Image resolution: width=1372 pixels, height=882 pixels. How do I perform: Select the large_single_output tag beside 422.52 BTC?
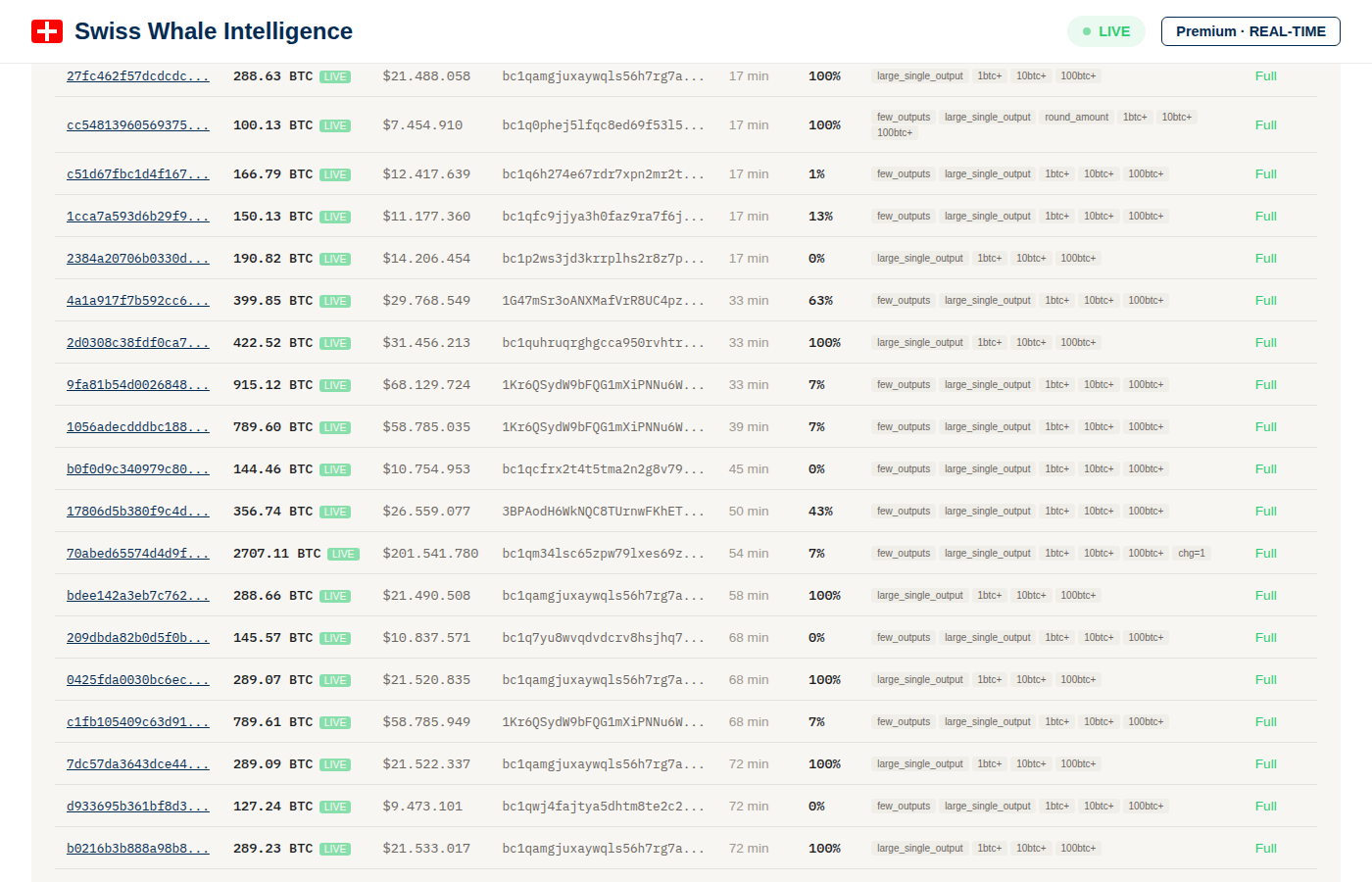pos(919,342)
